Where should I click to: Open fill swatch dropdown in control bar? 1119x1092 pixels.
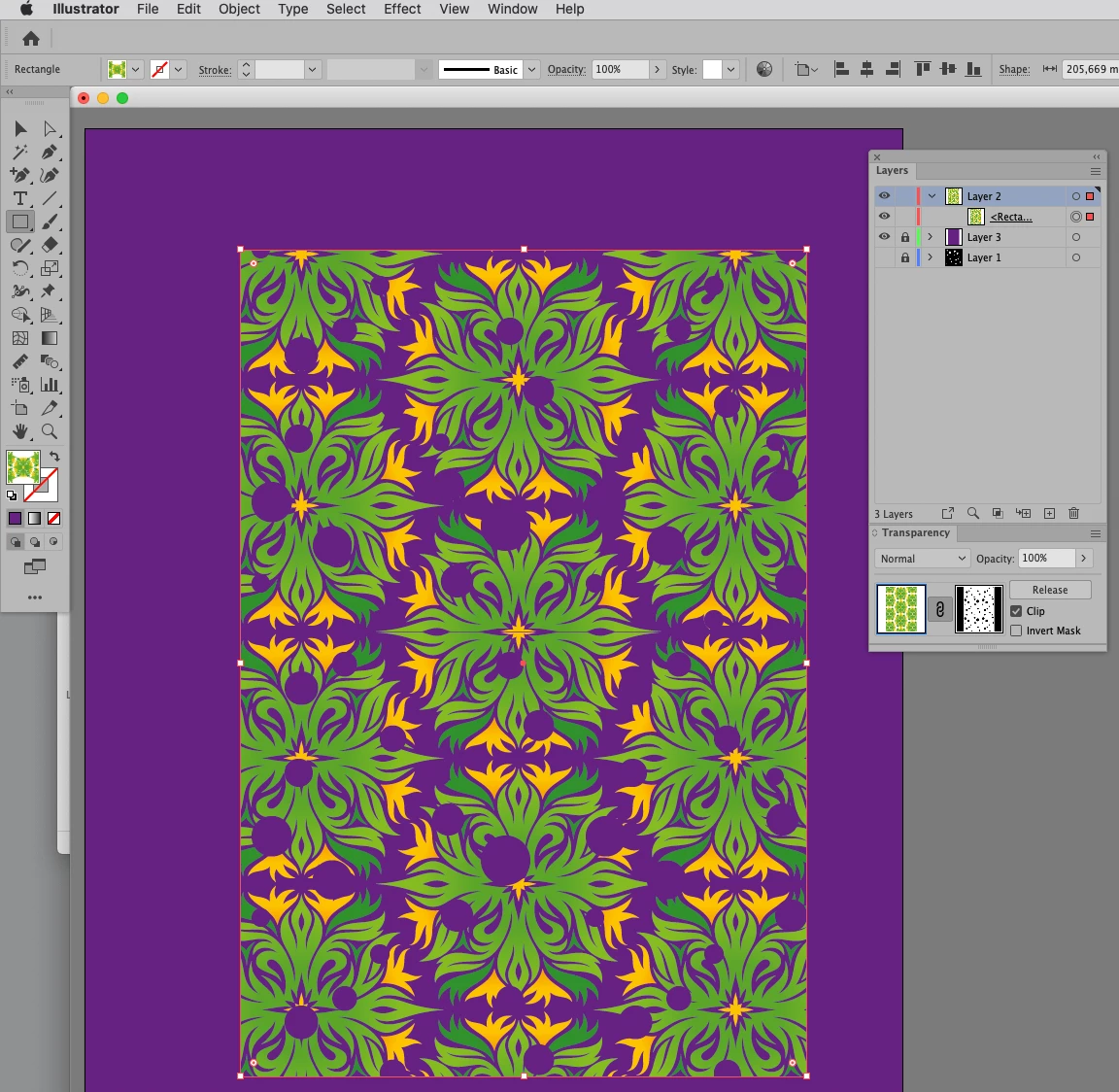[136, 69]
